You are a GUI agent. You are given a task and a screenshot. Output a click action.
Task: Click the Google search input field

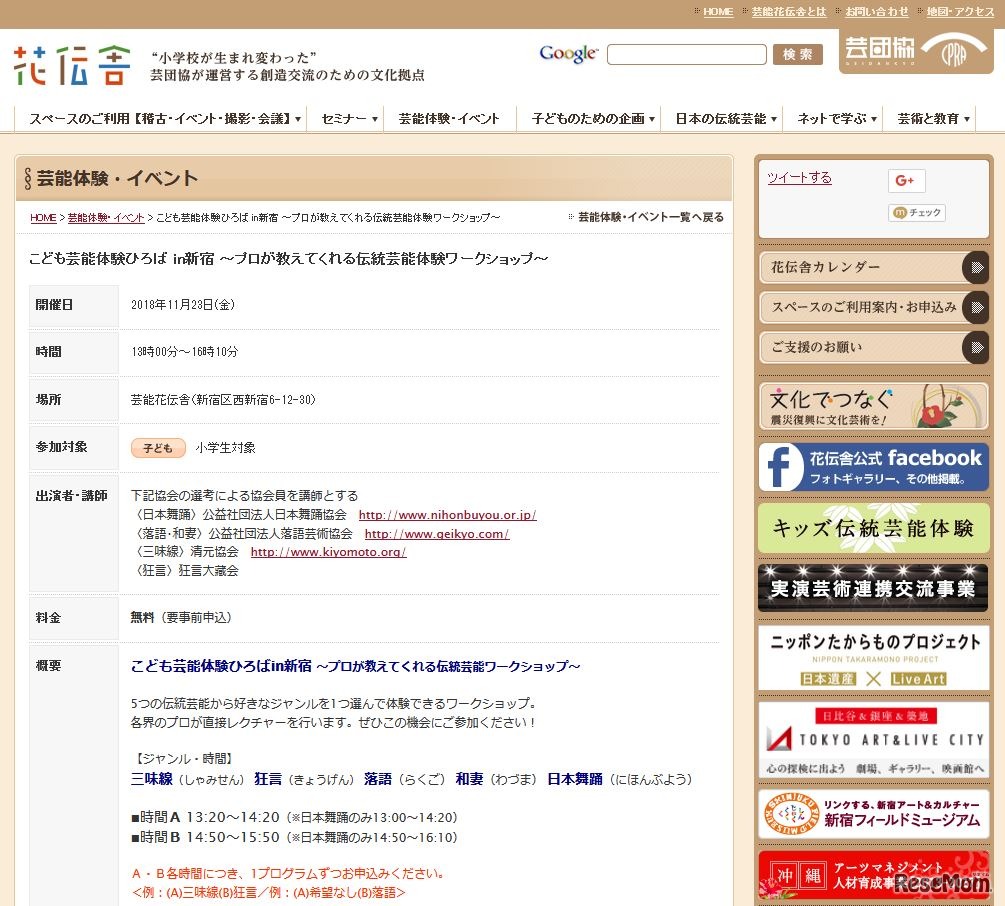pyautogui.click(x=686, y=54)
